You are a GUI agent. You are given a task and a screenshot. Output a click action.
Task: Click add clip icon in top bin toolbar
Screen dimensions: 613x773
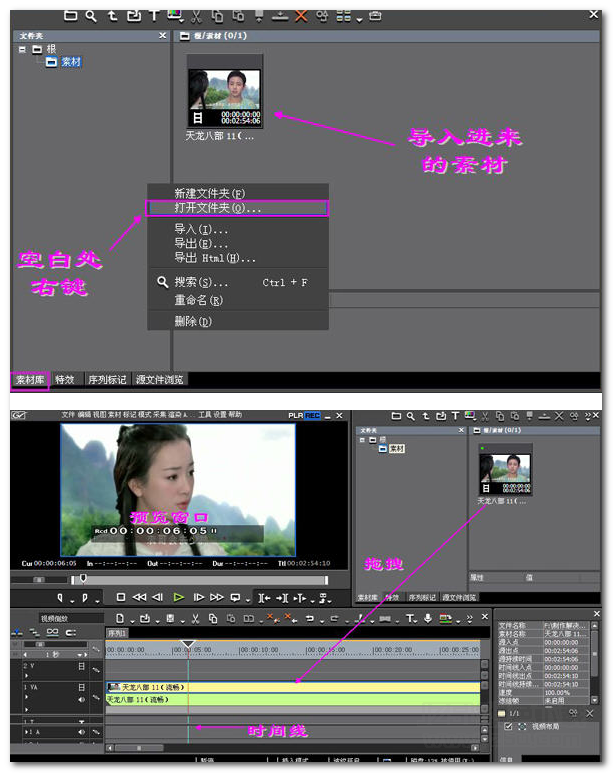pyautogui.click(x=134, y=16)
